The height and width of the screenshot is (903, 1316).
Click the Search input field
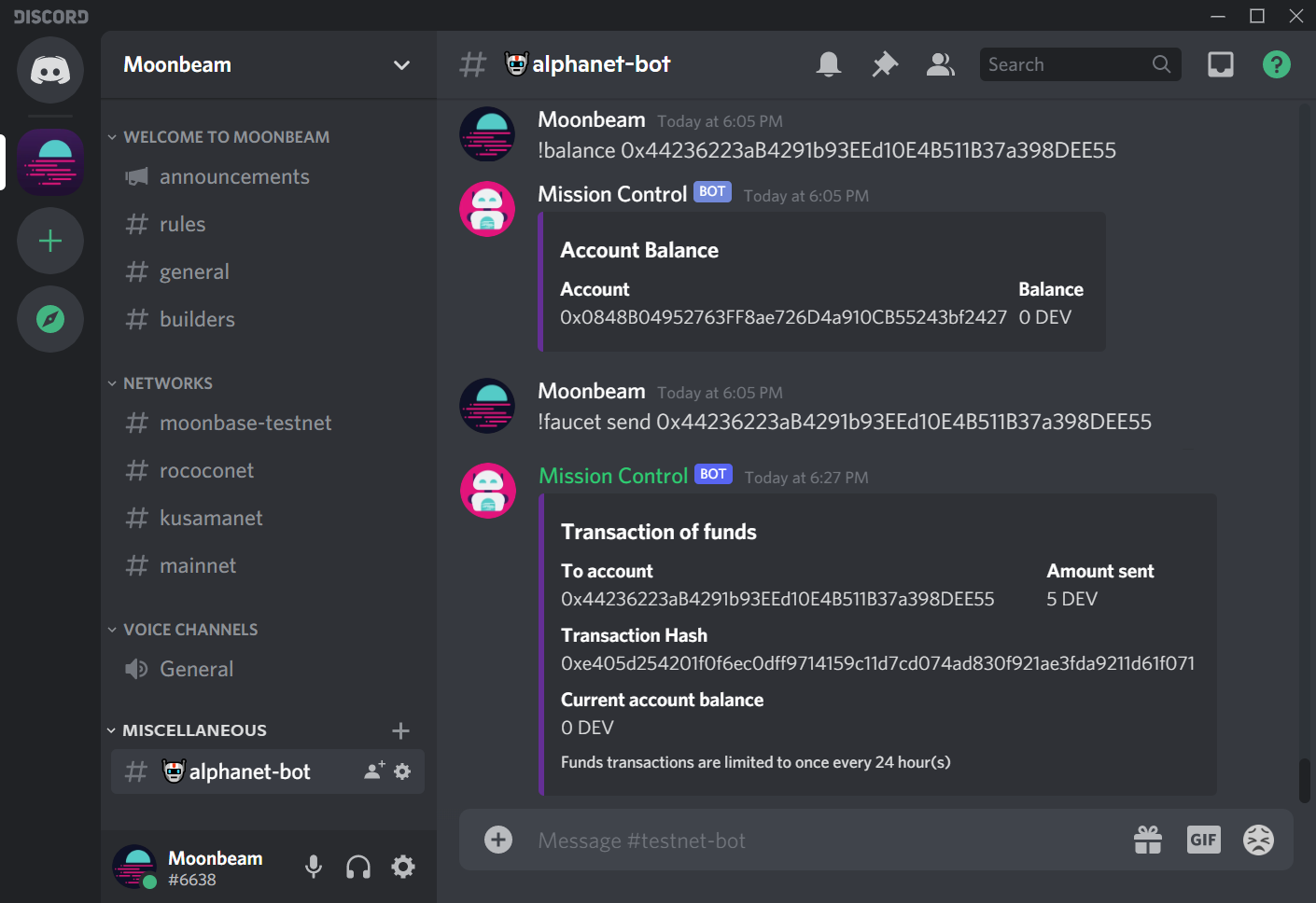[1069, 64]
